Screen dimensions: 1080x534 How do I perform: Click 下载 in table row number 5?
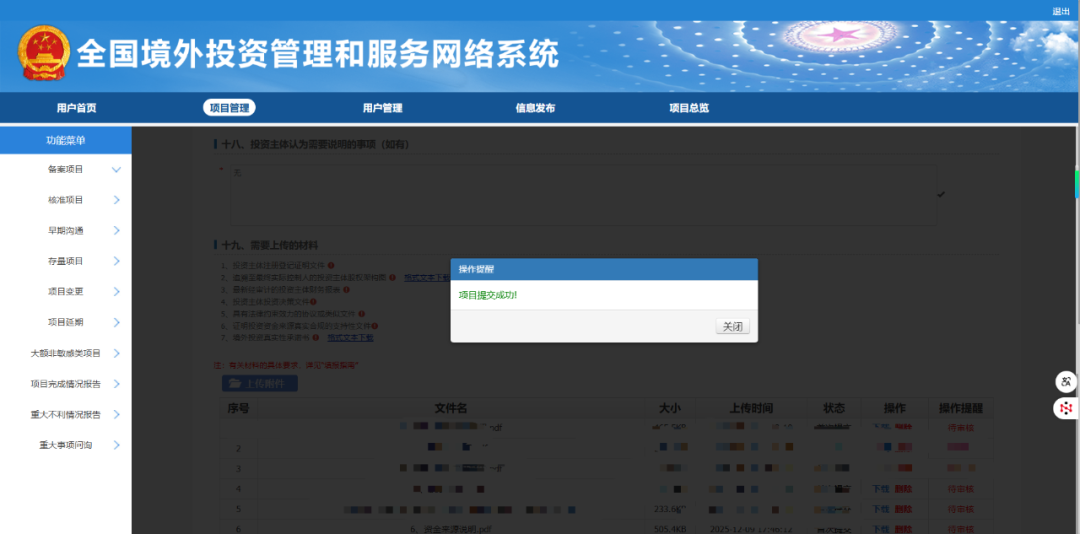[881, 509]
